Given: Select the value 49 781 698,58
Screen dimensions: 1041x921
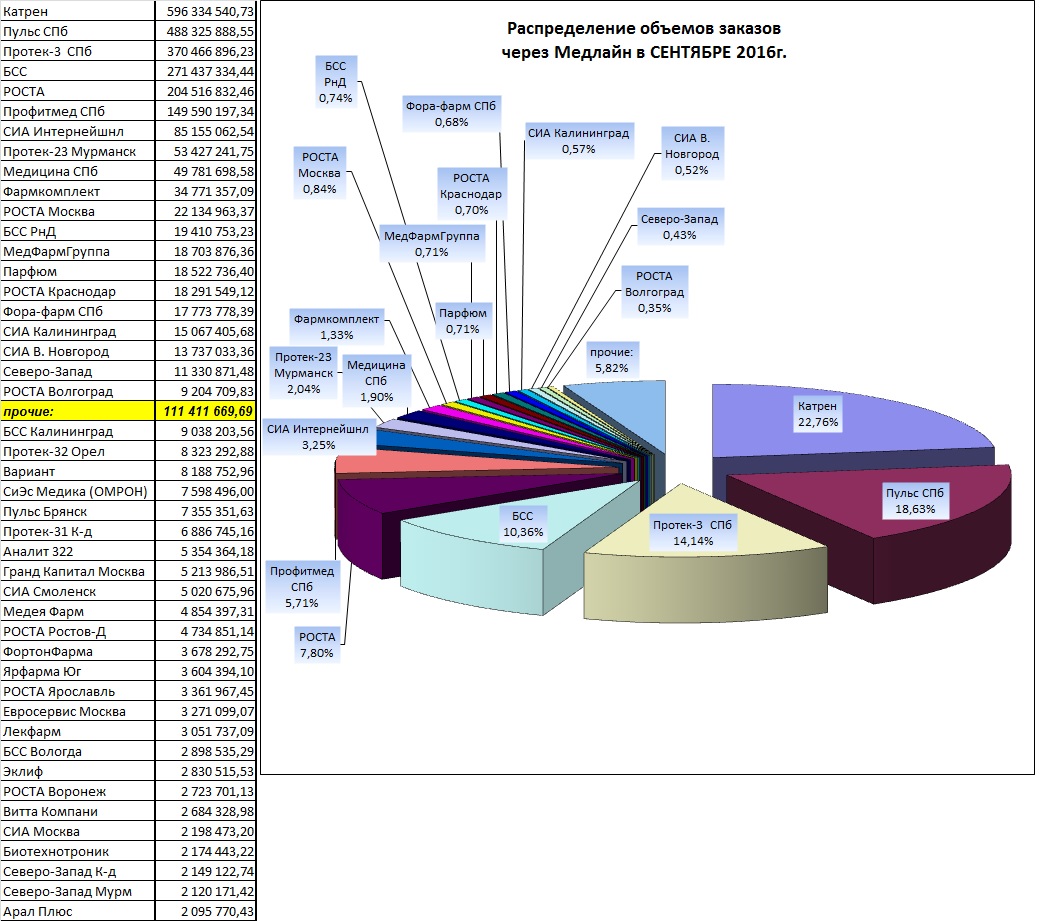Looking at the screenshot, I should point(205,171).
